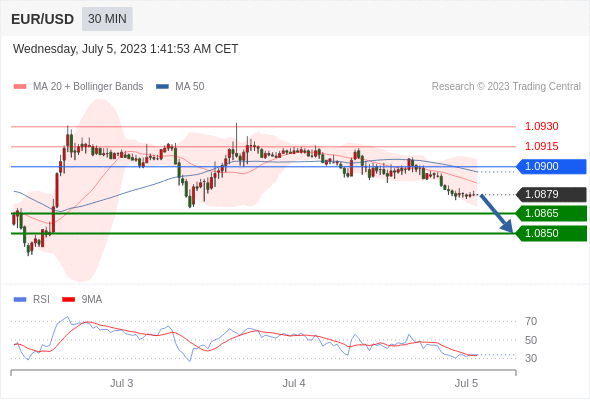Click the MA 50 legend label
The height and width of the screenshot is (400, 590).
[x=190, y=87]
